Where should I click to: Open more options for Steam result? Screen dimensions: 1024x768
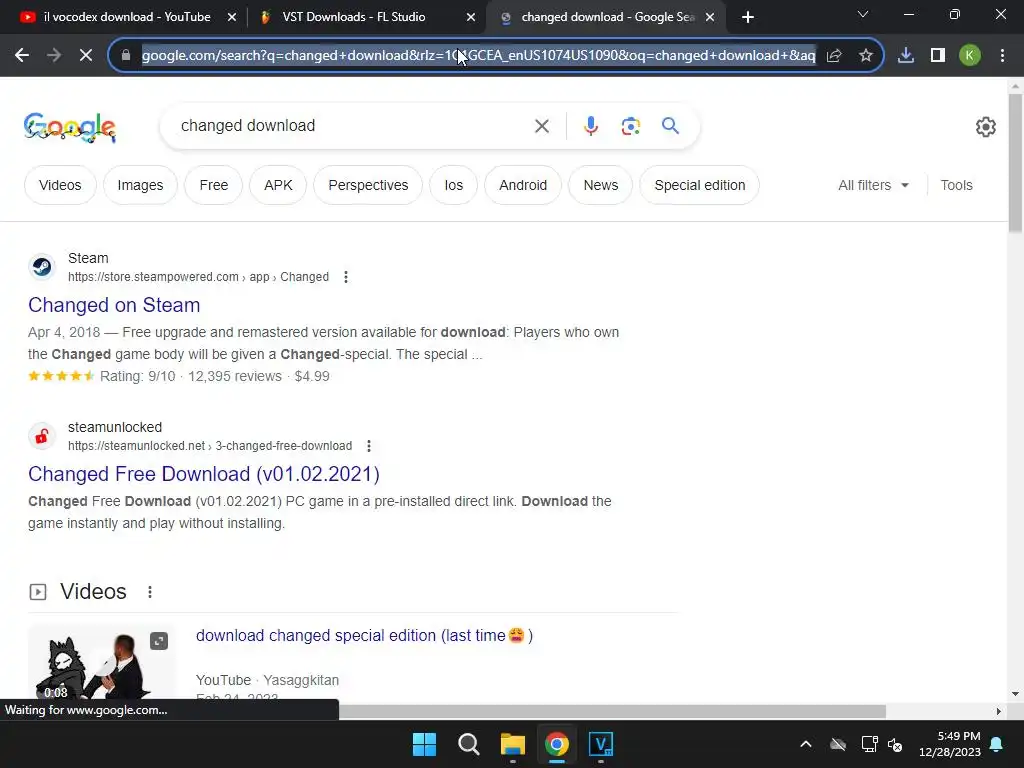346,277
